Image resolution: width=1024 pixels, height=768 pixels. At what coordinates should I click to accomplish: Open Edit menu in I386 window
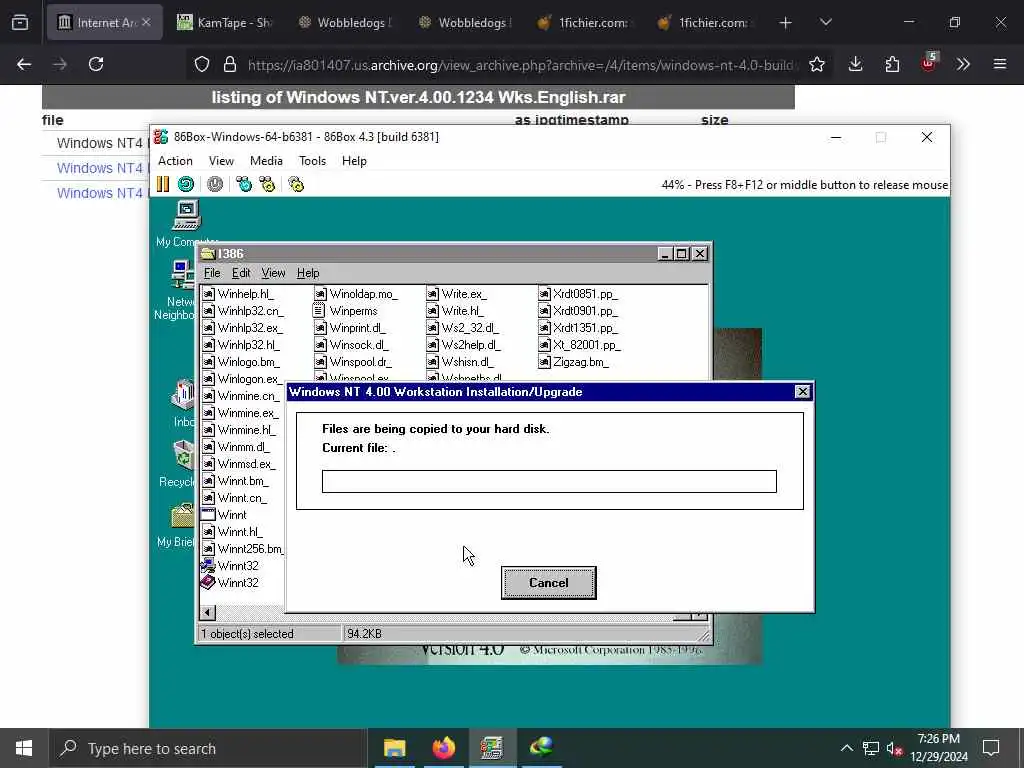[x=241, y=273]
